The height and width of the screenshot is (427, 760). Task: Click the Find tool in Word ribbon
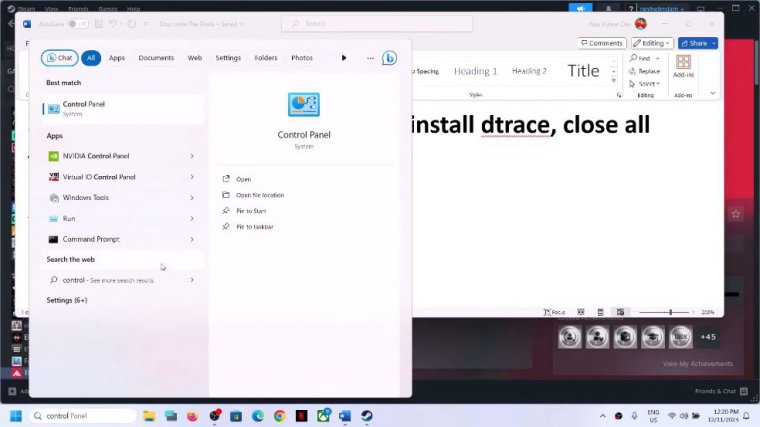pyautogui.click(x=644, y=59)
